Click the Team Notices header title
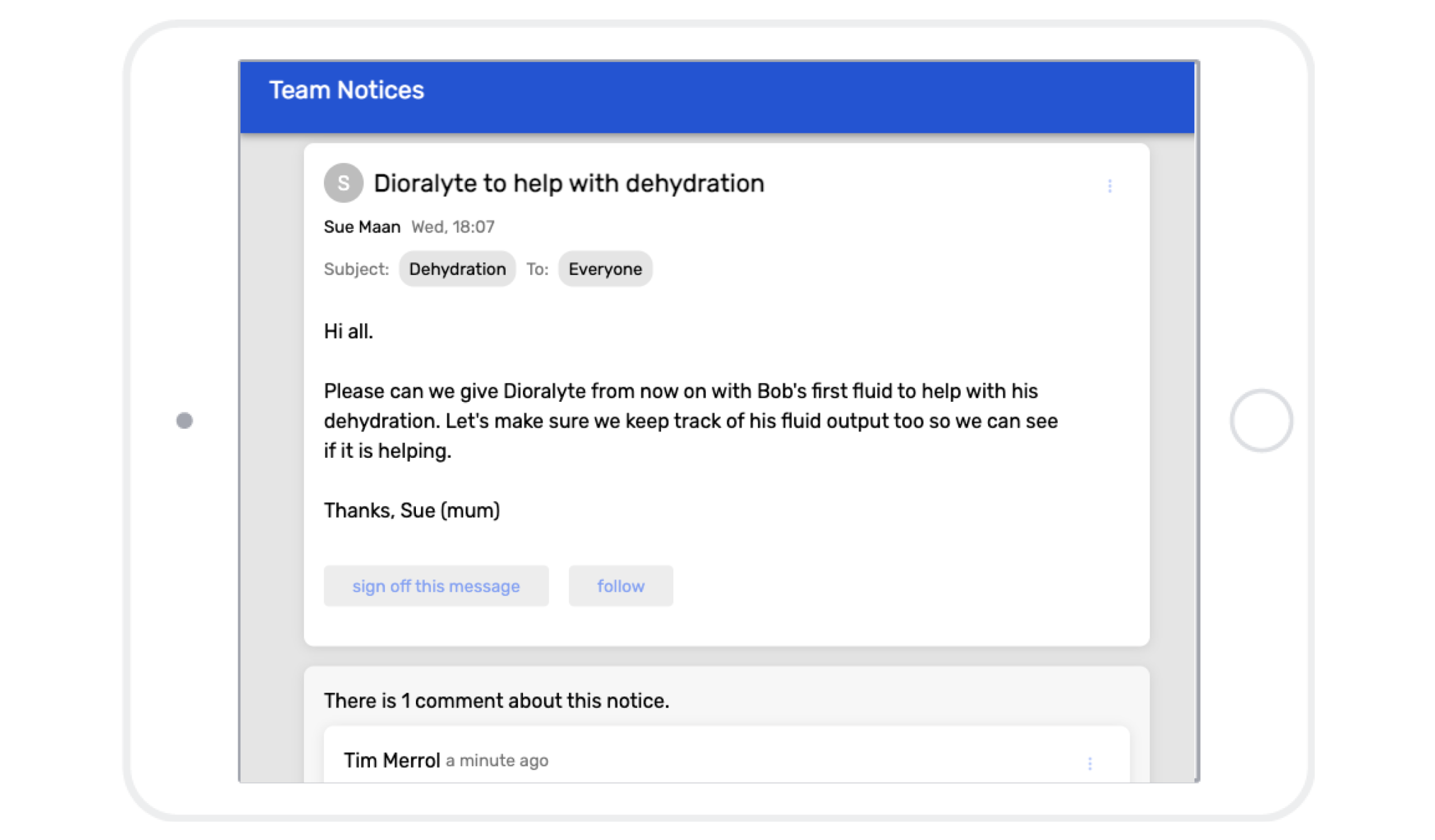 click(x=346, y=90)
